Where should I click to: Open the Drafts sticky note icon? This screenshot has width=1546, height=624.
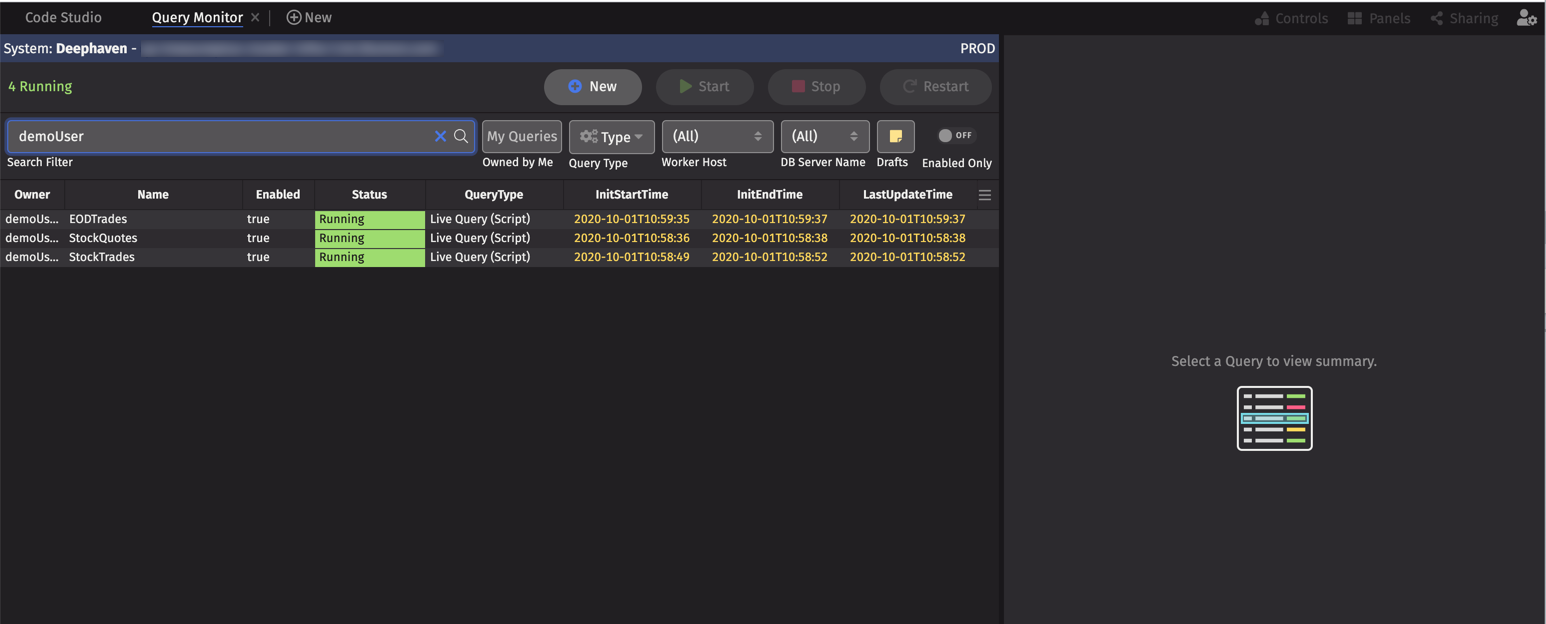coord(895,137)
